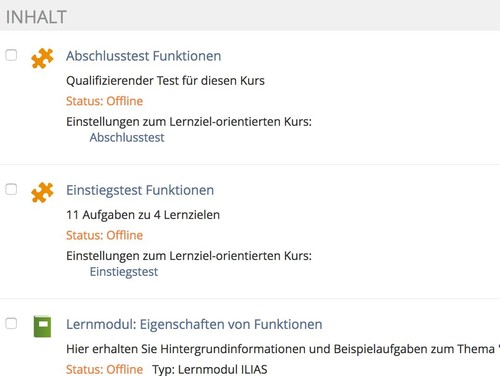Viewport: 500px width, 376px height.
Task: Click the Typ: Lernmodul ILIAS label
Action: 210,369
